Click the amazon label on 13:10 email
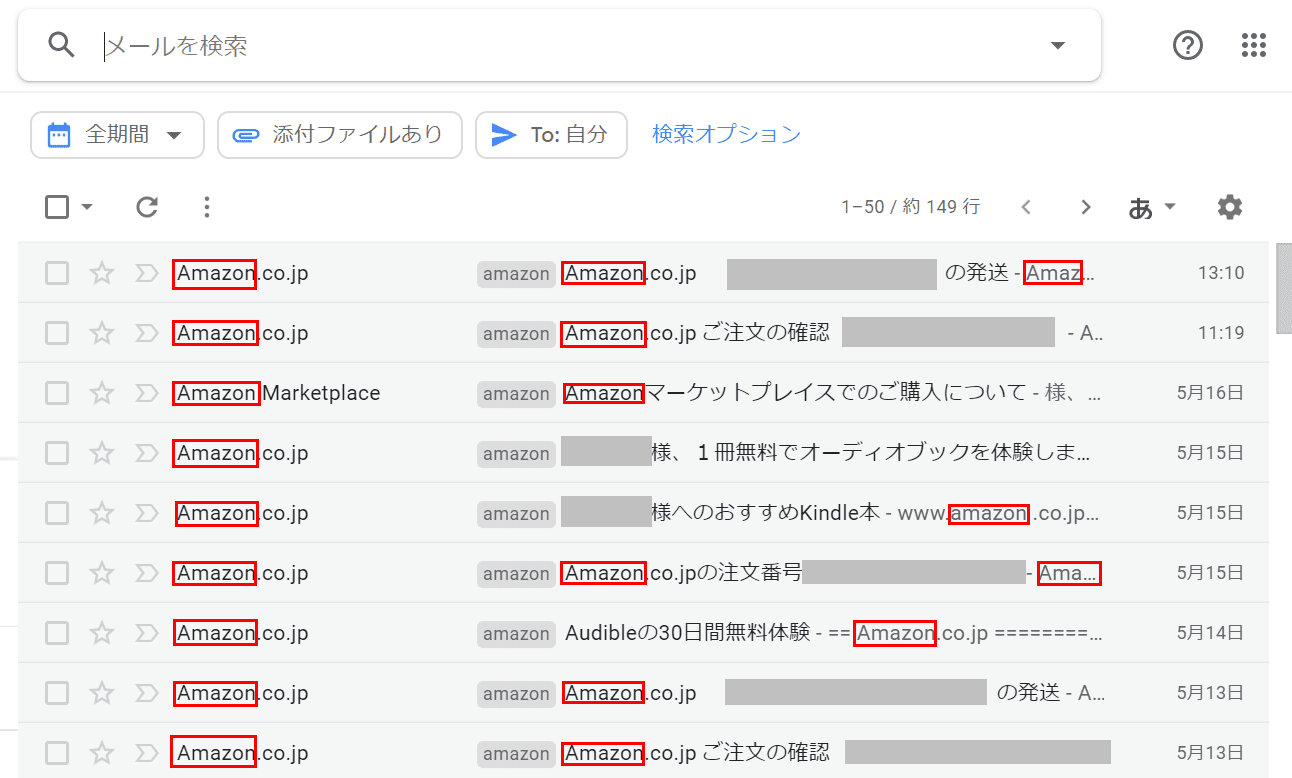The image size is (1292, 778). click(x=516, y=274)
